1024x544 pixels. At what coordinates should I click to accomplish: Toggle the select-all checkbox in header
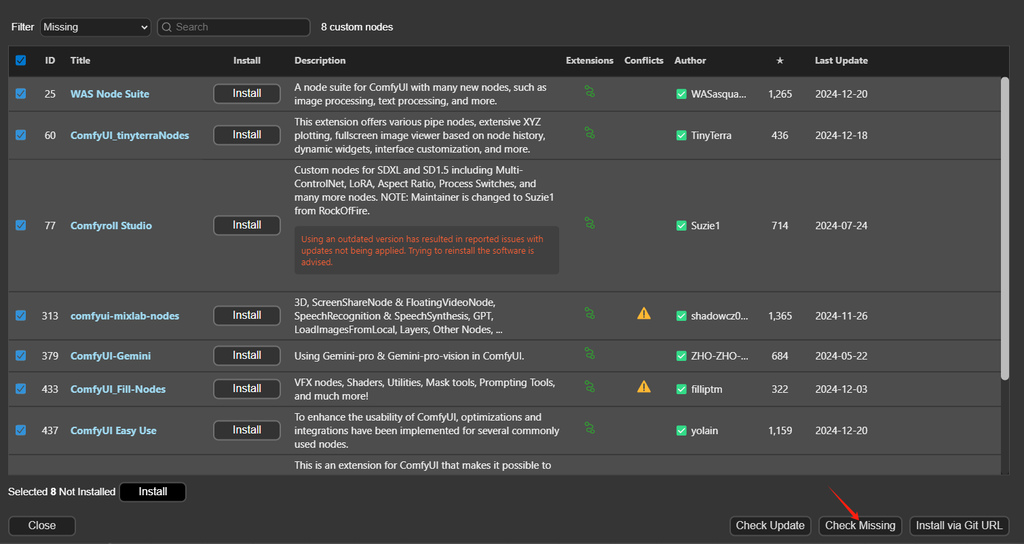tap(21, 61)
